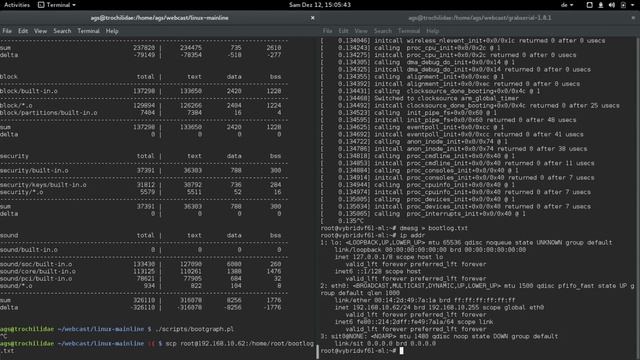
Task: Click the 'ip addr' command line
Action: (x=373, y=236)
